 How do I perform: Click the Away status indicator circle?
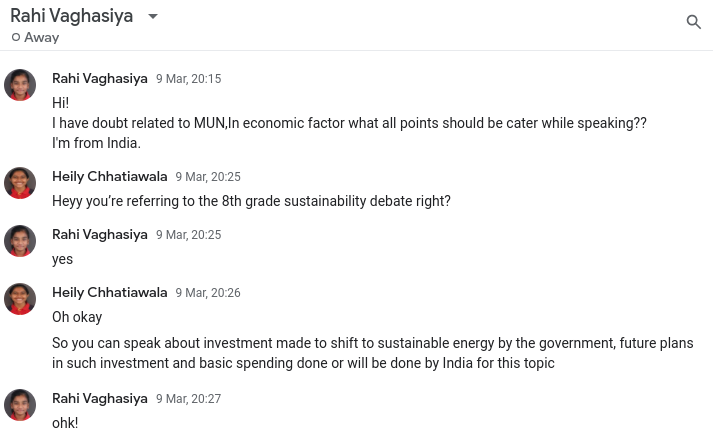16,38
